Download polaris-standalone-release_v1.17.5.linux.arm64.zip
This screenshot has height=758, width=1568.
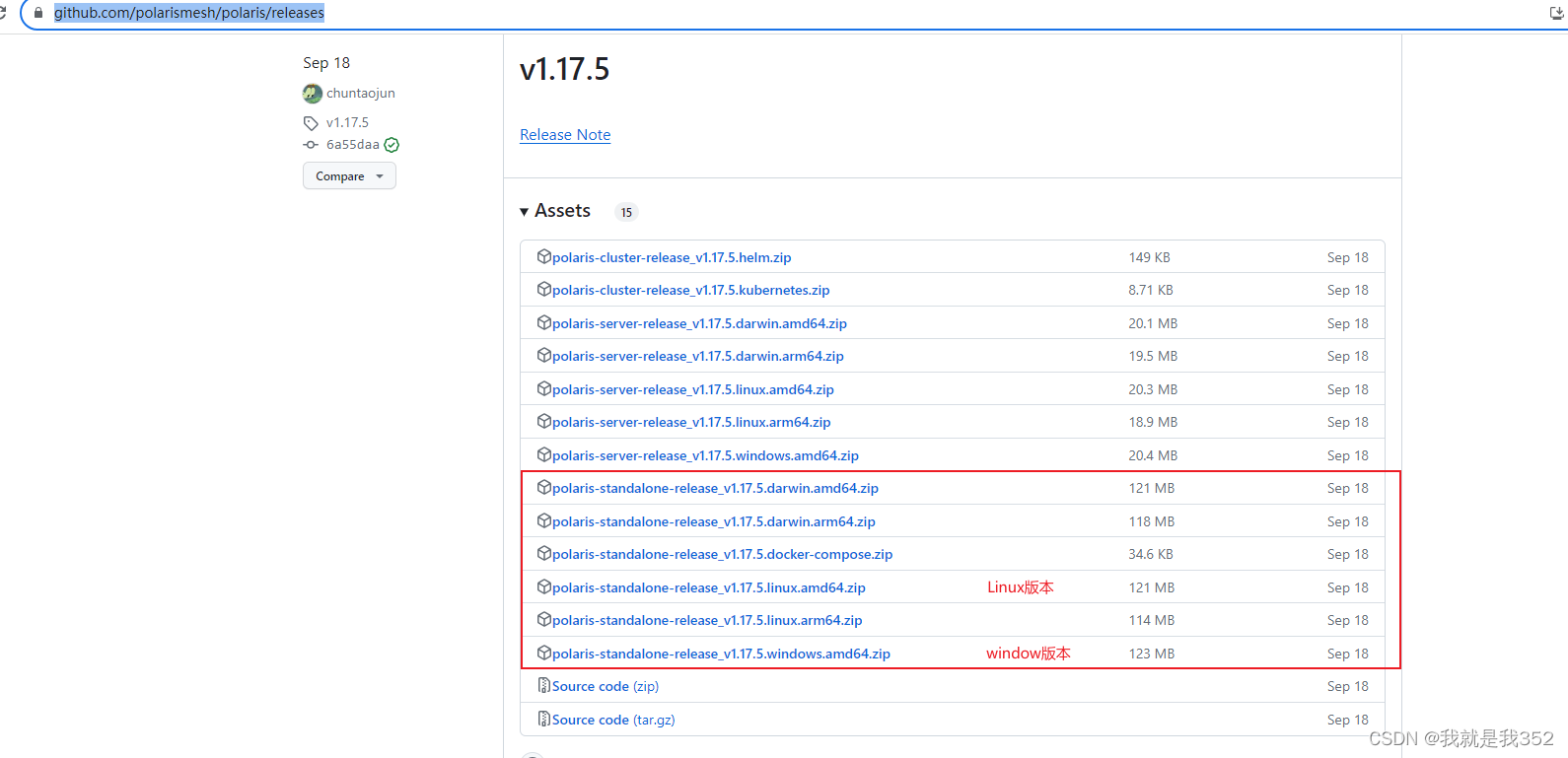pyautogui.click(x=707, y=620)
